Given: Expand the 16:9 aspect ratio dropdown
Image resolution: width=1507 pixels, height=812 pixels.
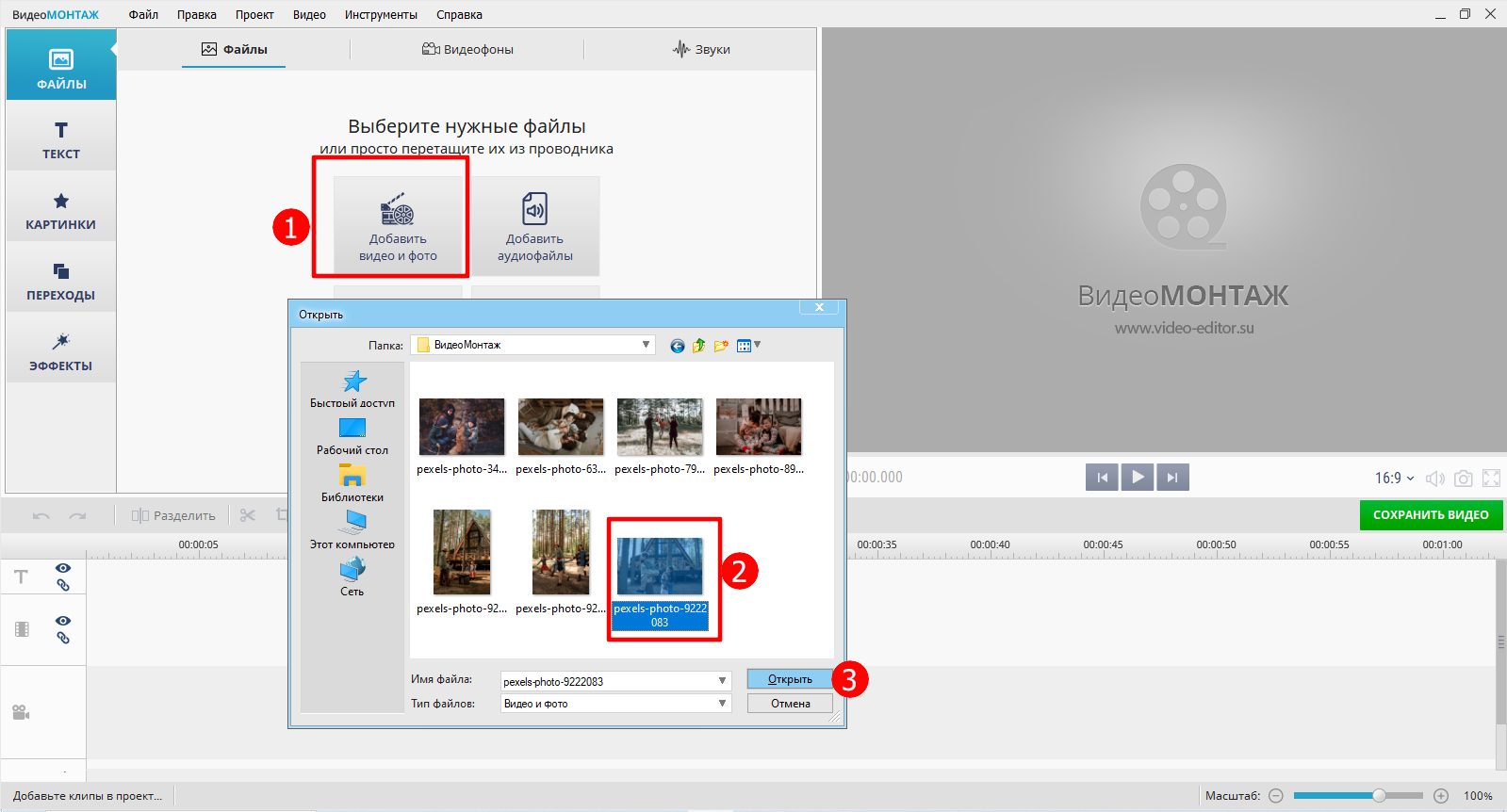Looking at the screenshot, I should pos(1395,479).
